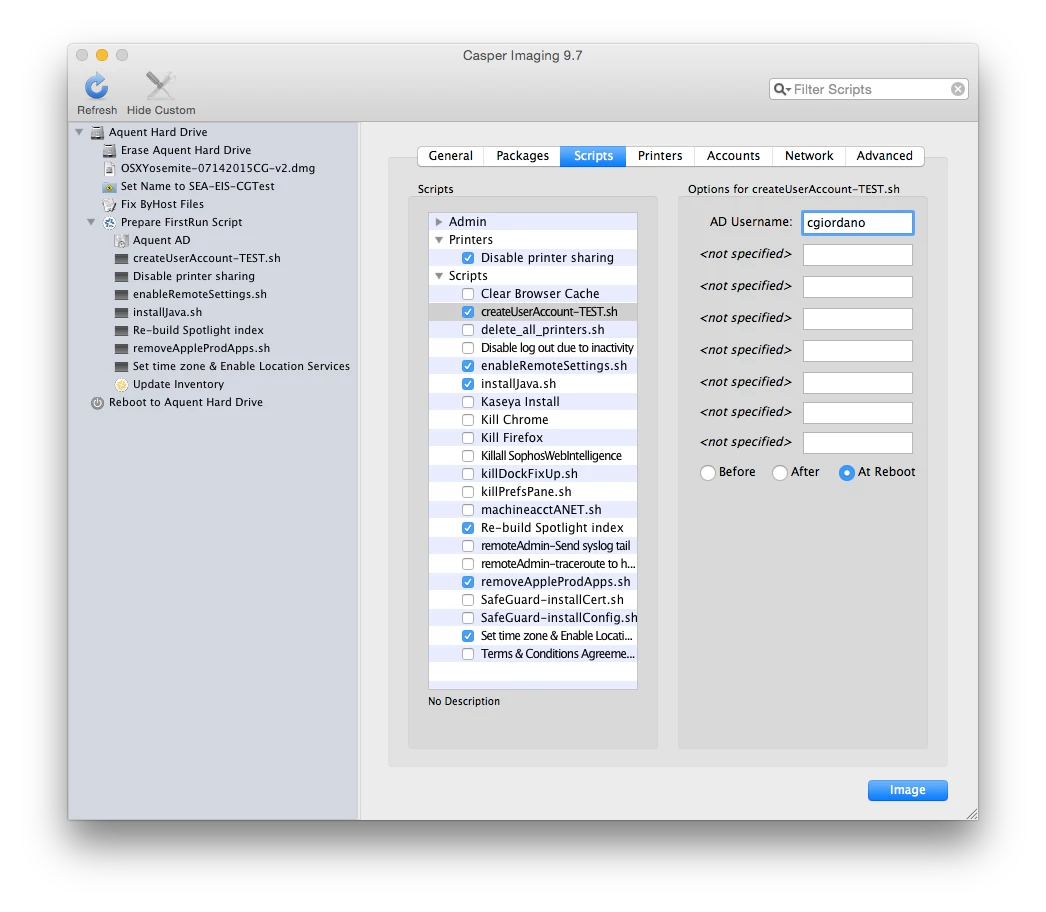Click the installJava.sh sidebar script icon
This screenshot has height=912, width=1046.
pyautogui.click(x=121, y=312)
